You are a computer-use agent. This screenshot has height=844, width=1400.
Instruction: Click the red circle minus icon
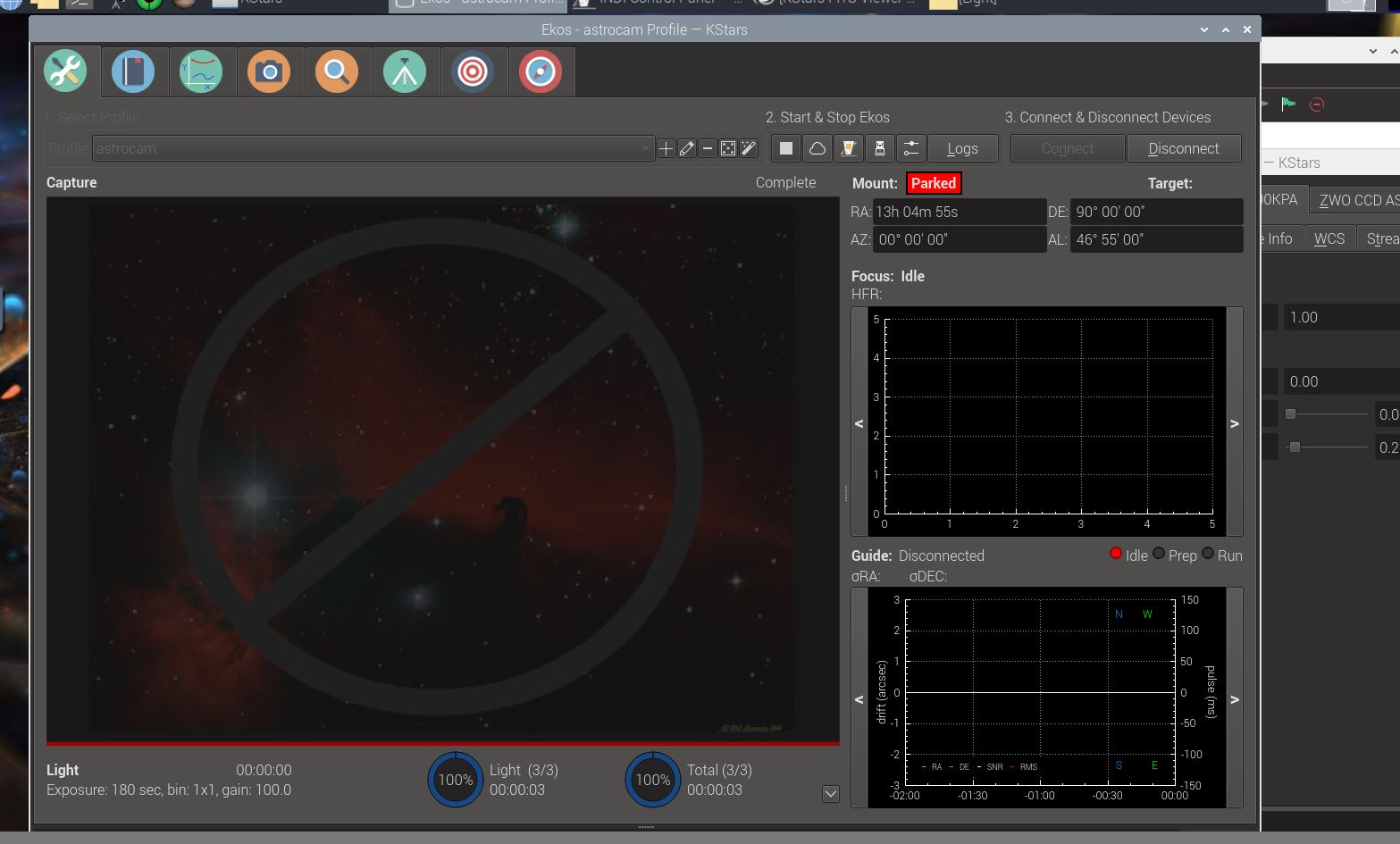tap(1316, 104)
